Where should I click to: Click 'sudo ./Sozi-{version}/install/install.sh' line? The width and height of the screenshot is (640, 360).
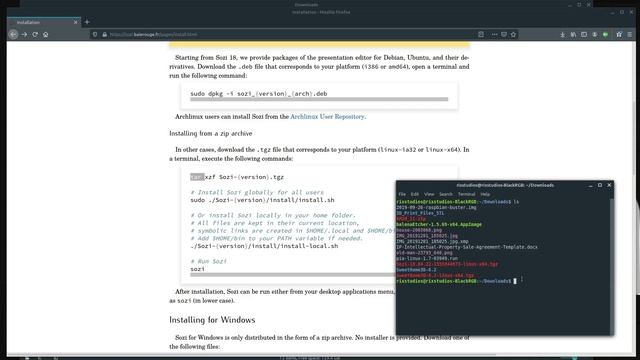pos(262,200)
